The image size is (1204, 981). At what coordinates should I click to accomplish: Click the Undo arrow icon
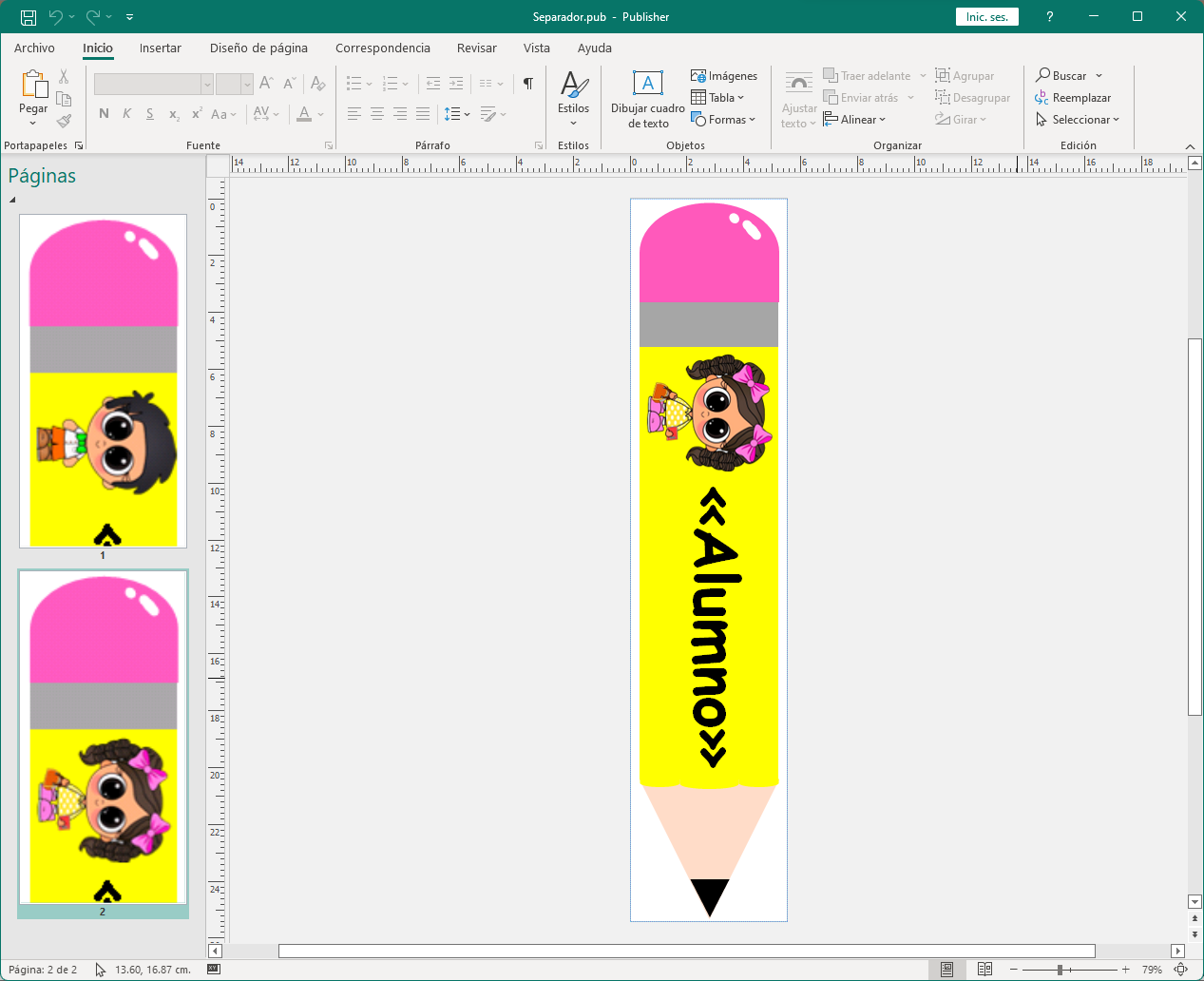pos(56,17)
